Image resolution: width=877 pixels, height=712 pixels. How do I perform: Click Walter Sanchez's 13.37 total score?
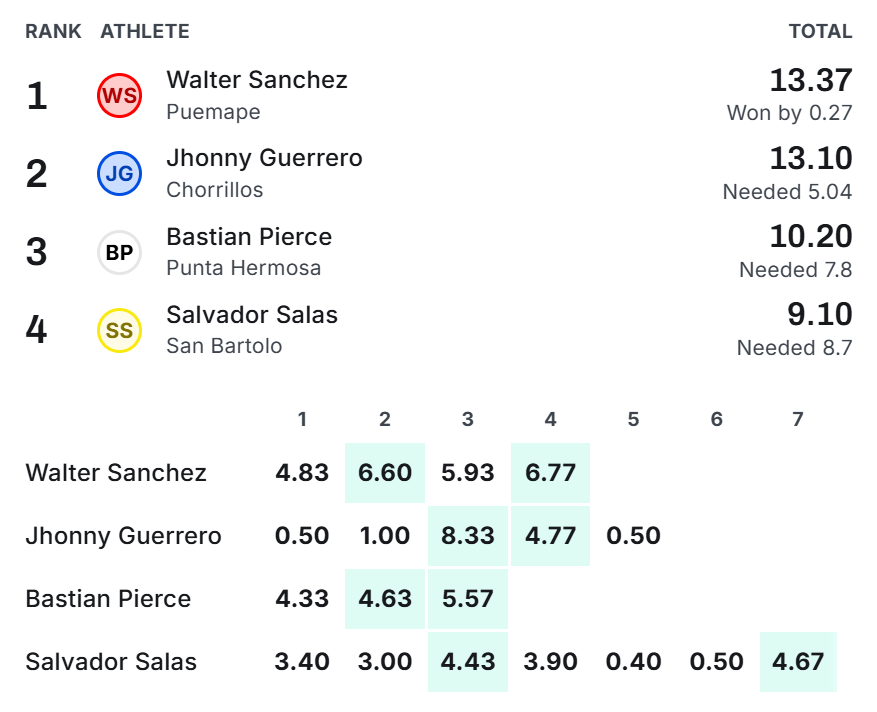point(811,80)
